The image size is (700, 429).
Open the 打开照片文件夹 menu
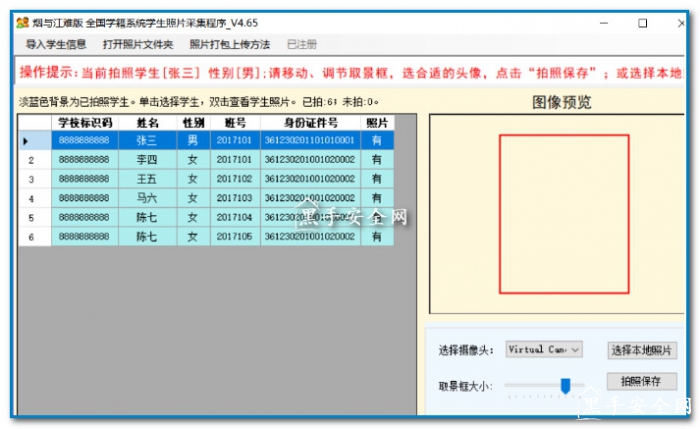pos(137,45)
